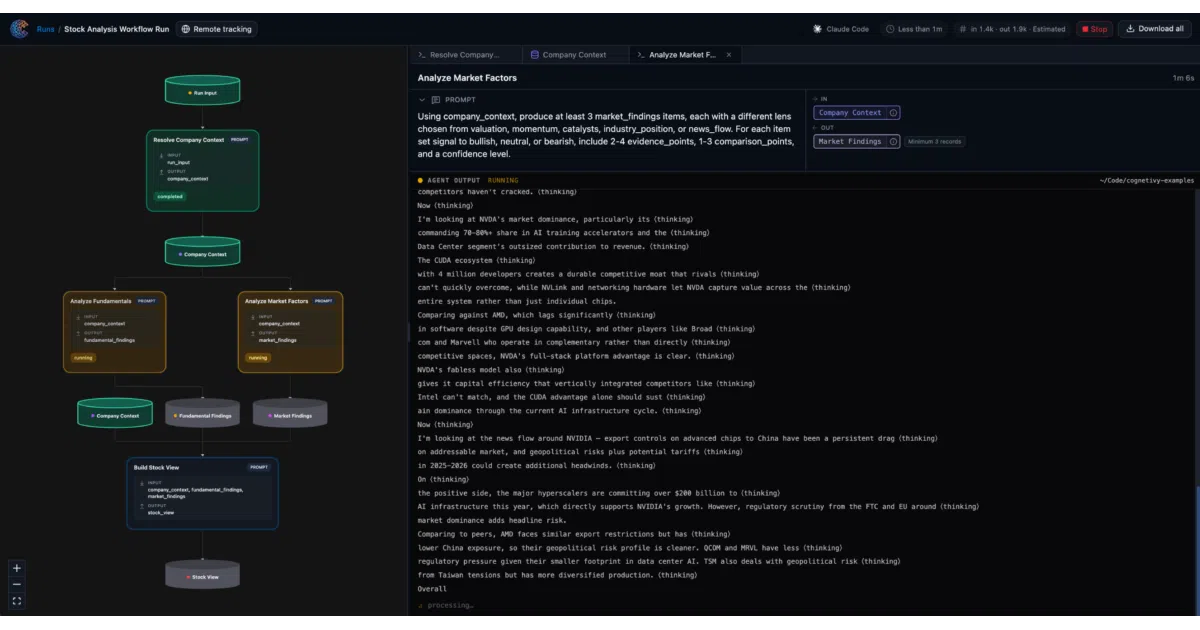Select the Resolve Company Context step node
The image size is (1200, 630).
202,170
